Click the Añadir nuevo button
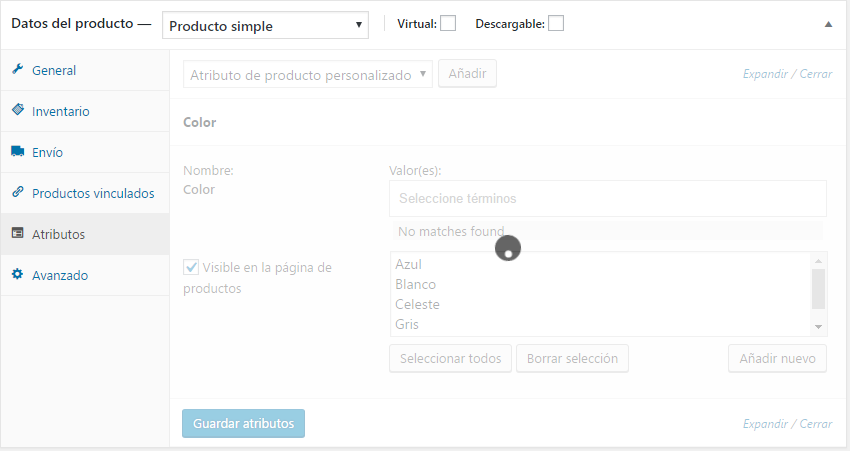Screen dimensions: 850x451 pyautogui.click(x=777, y=358)
